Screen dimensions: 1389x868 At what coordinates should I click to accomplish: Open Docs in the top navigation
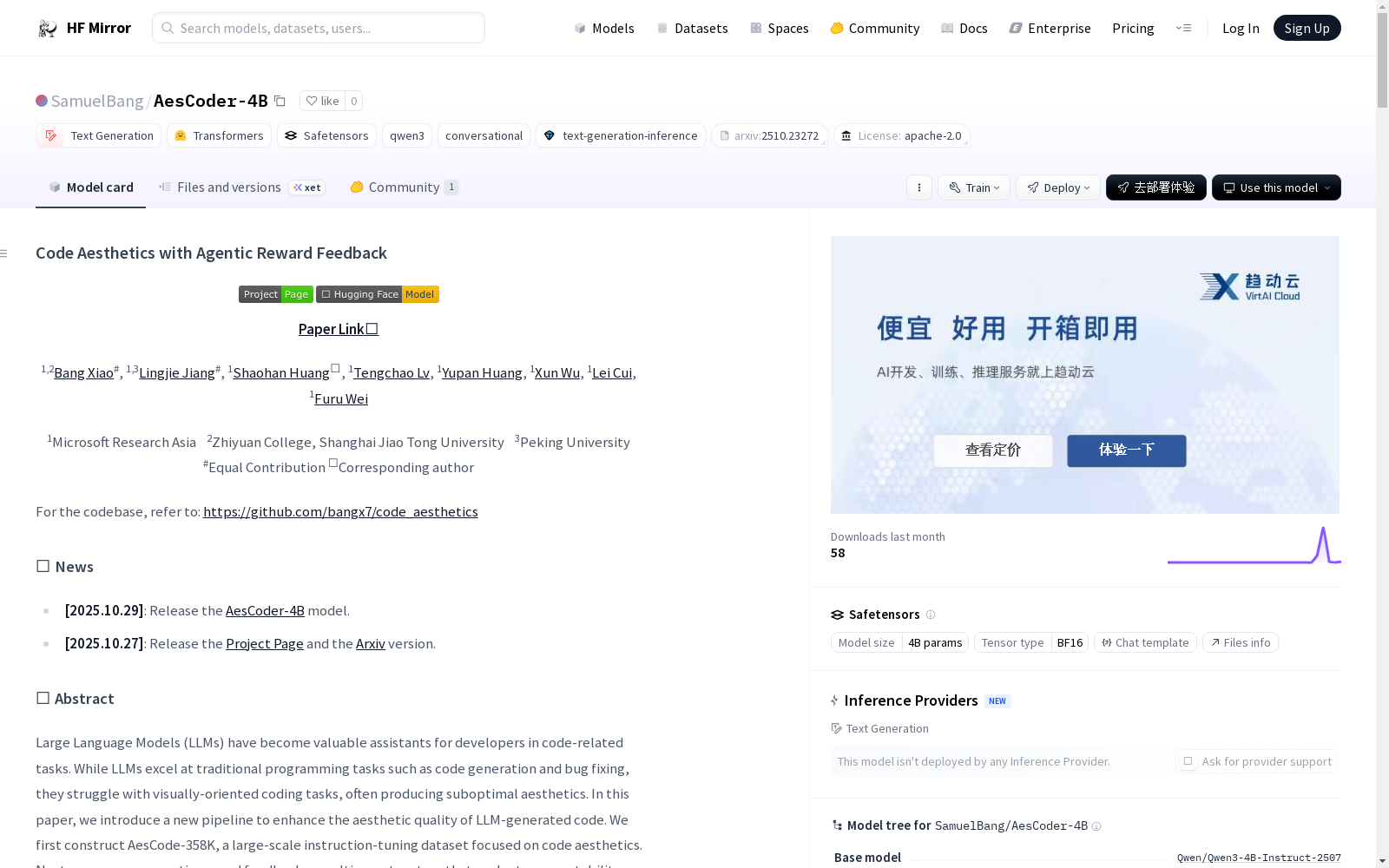pyautogui.click(x=964, y=29)
